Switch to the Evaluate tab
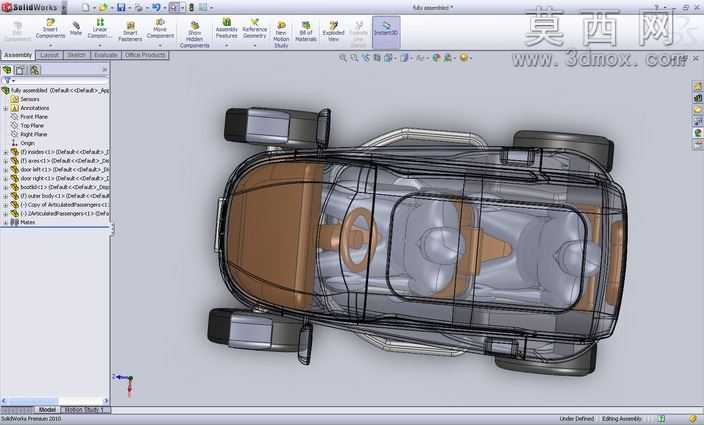The image size is (704, 425). (x=106, y=55)
